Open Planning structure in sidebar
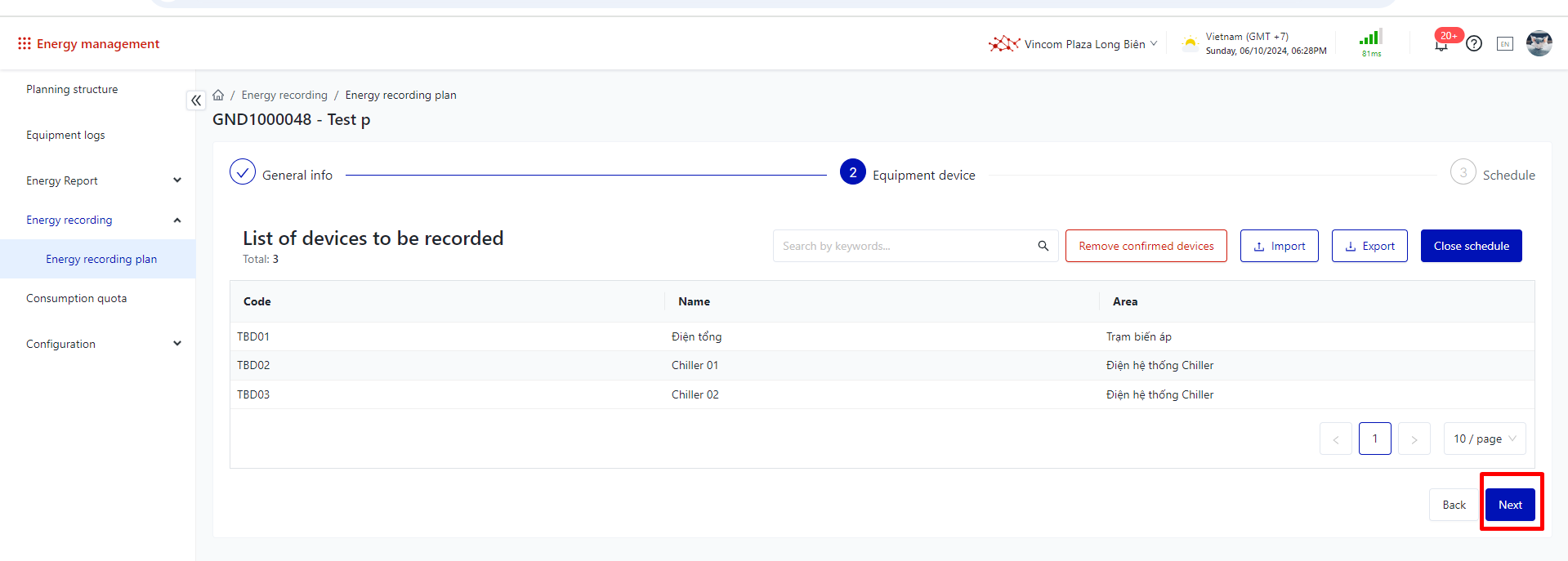 click(x=72, y=89)
